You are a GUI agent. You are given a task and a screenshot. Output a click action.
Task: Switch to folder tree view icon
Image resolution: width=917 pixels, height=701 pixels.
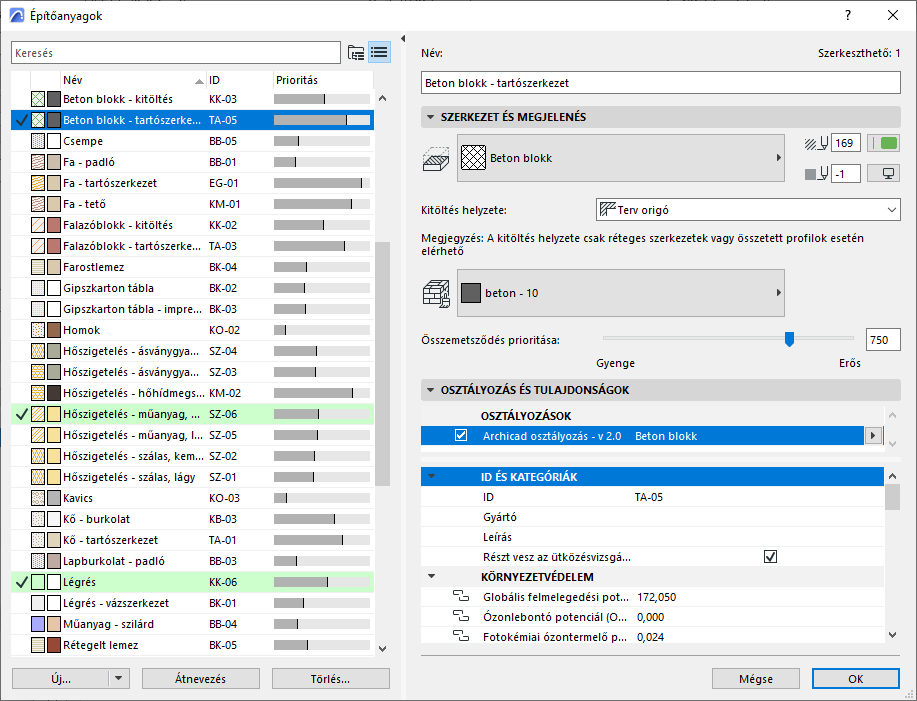tap(356, 52)
